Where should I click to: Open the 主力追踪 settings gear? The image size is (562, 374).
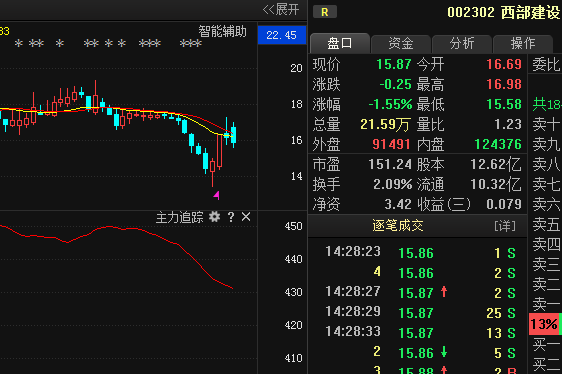tap(214, 217)
